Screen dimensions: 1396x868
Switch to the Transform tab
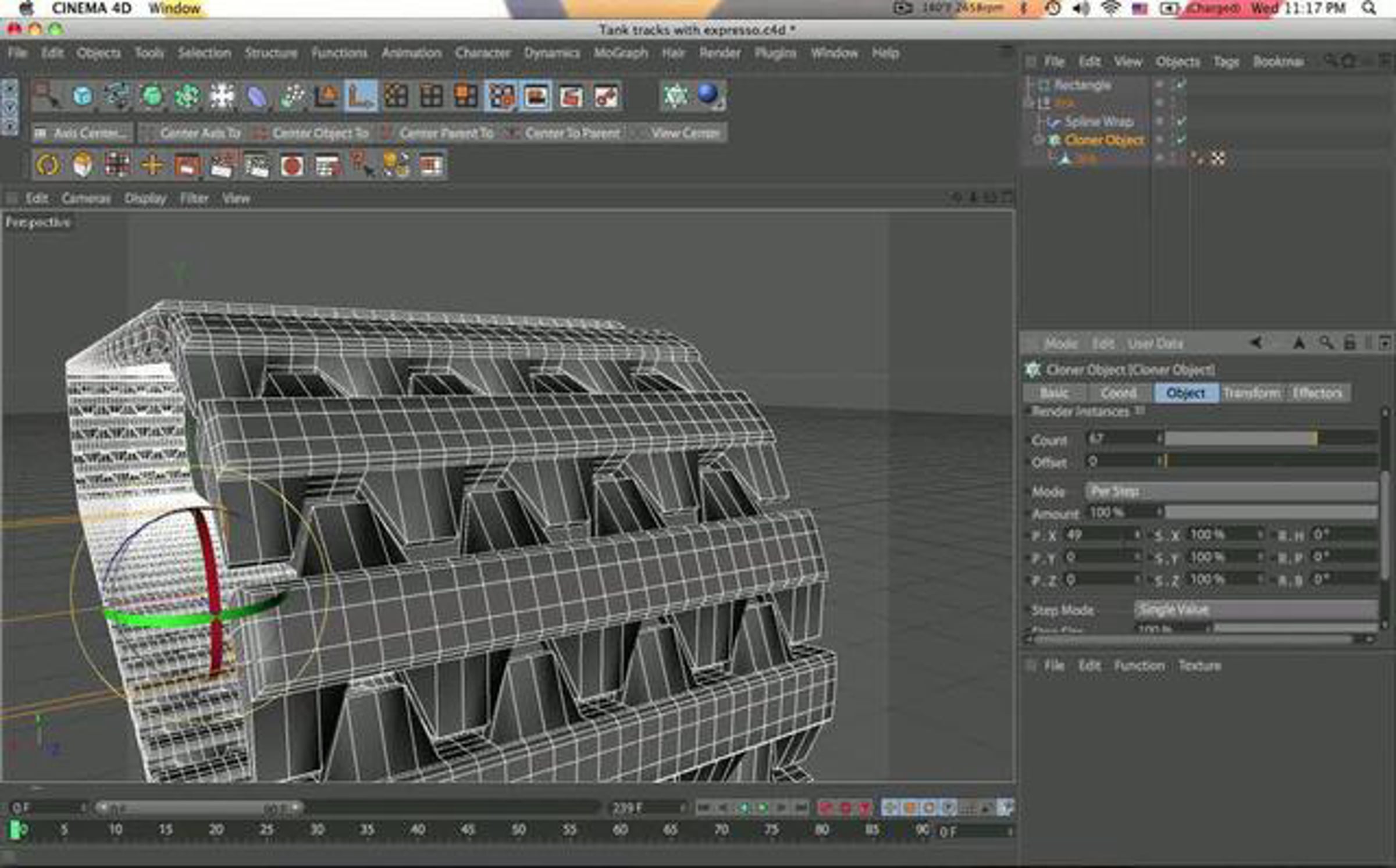click(x=1252, y=394)
